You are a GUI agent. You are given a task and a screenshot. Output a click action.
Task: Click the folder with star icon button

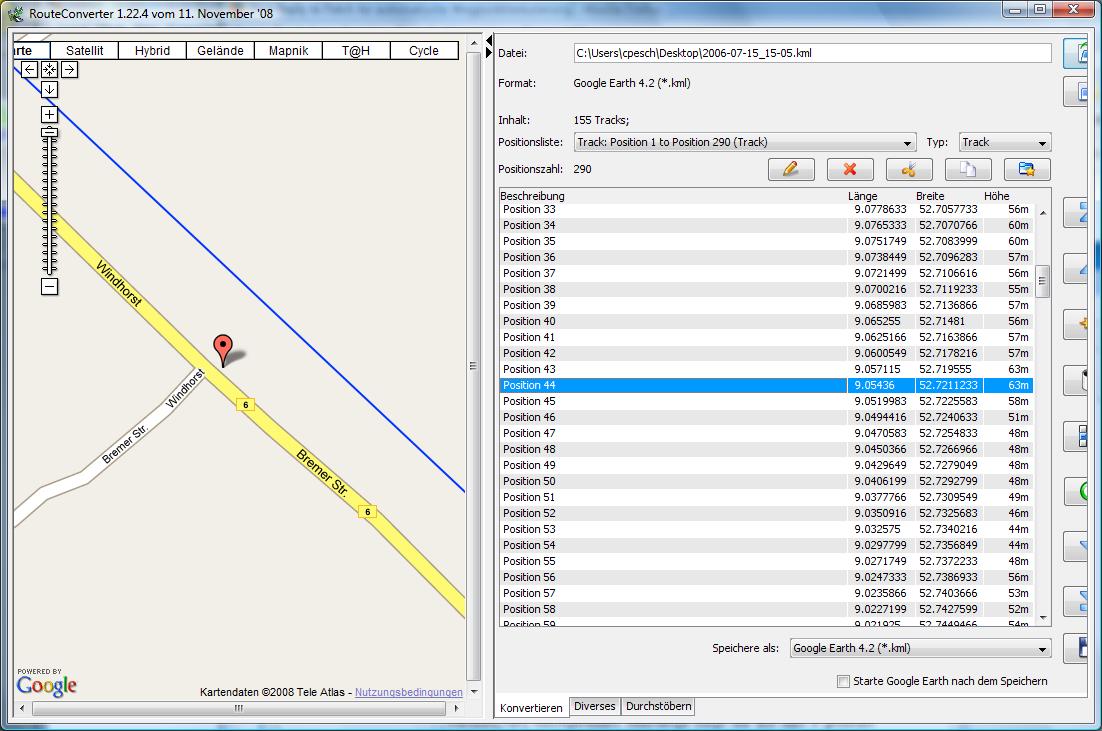[x=1027, y=169]
